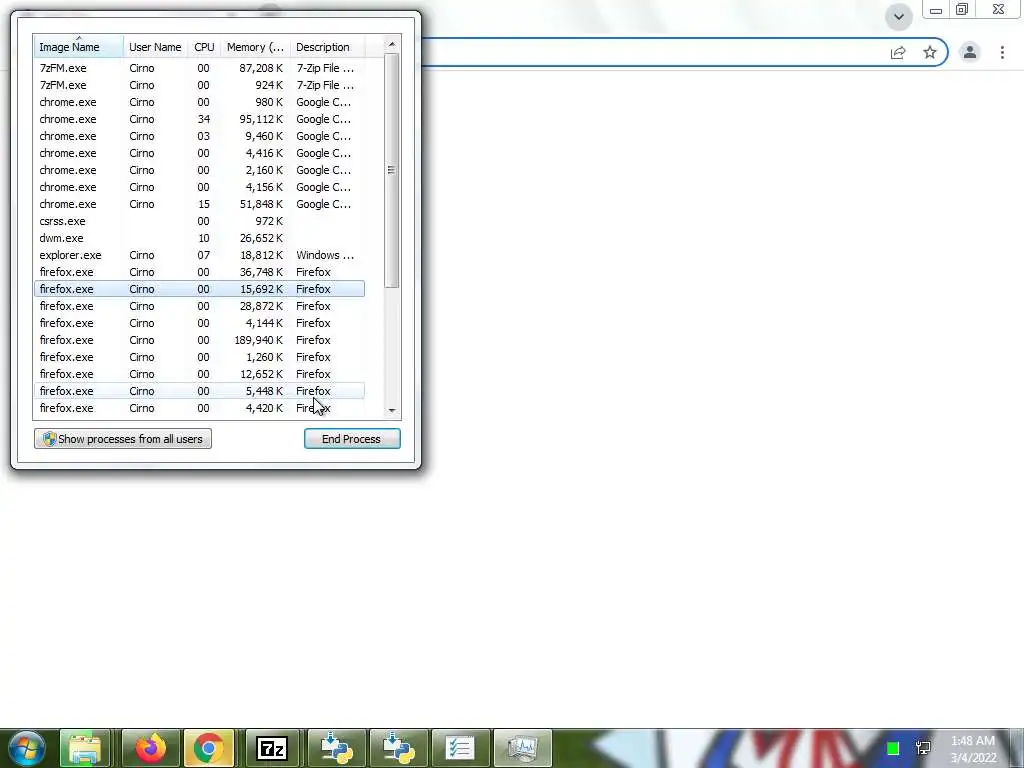Select 7zFM.exe using 87,208 K

point(199,68)
